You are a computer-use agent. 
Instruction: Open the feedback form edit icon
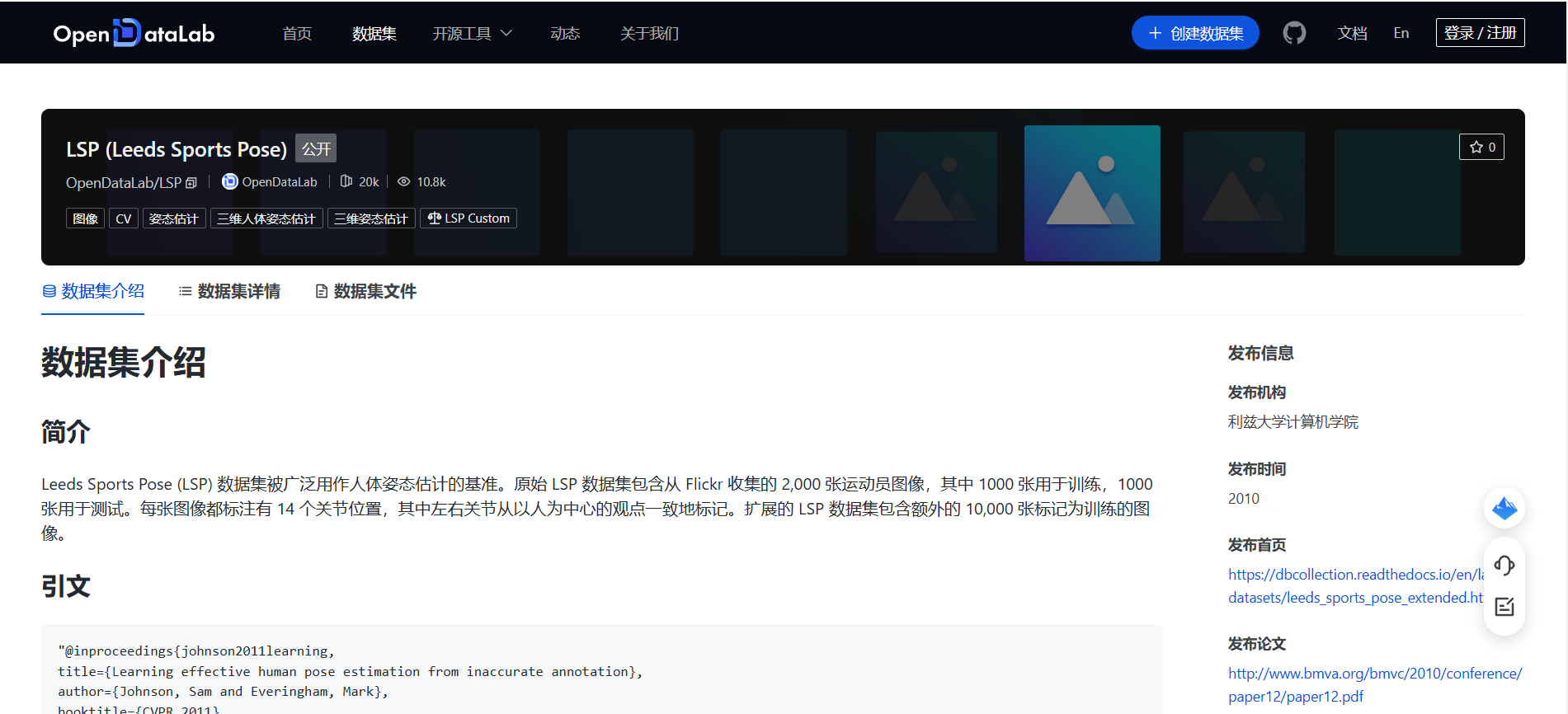(1504, 607)
